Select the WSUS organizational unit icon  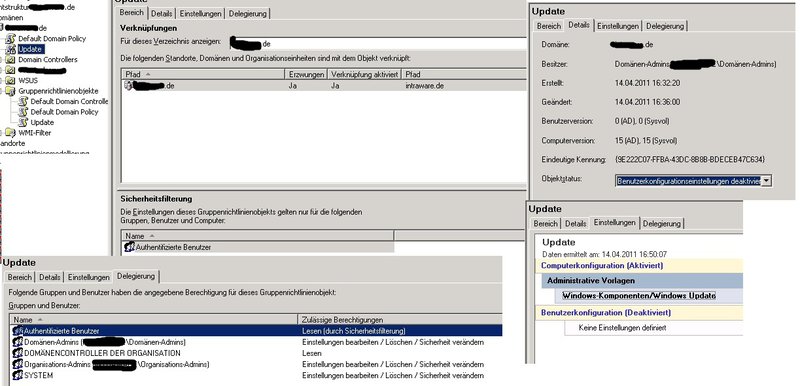point(10,81)
